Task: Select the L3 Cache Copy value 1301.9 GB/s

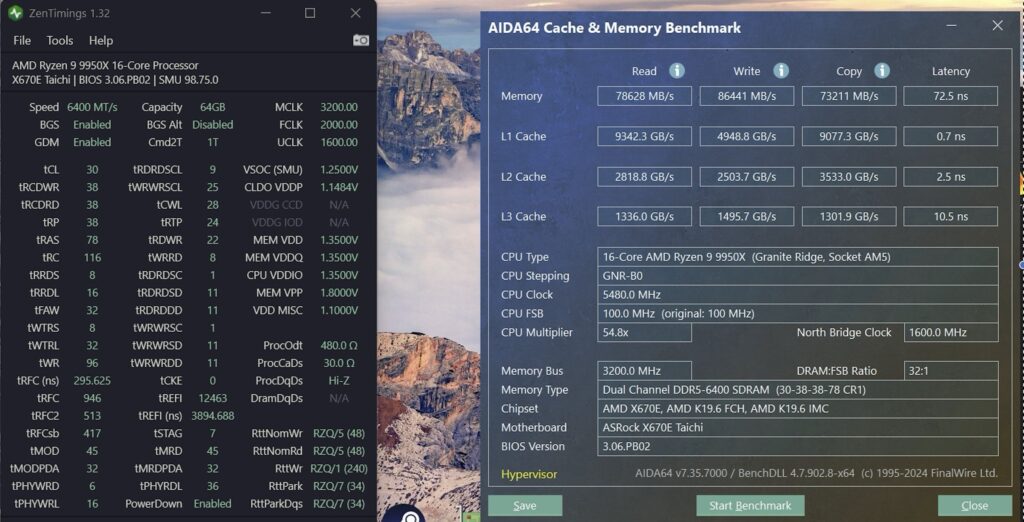Action: pyautogui.click(x=848, y=216)
